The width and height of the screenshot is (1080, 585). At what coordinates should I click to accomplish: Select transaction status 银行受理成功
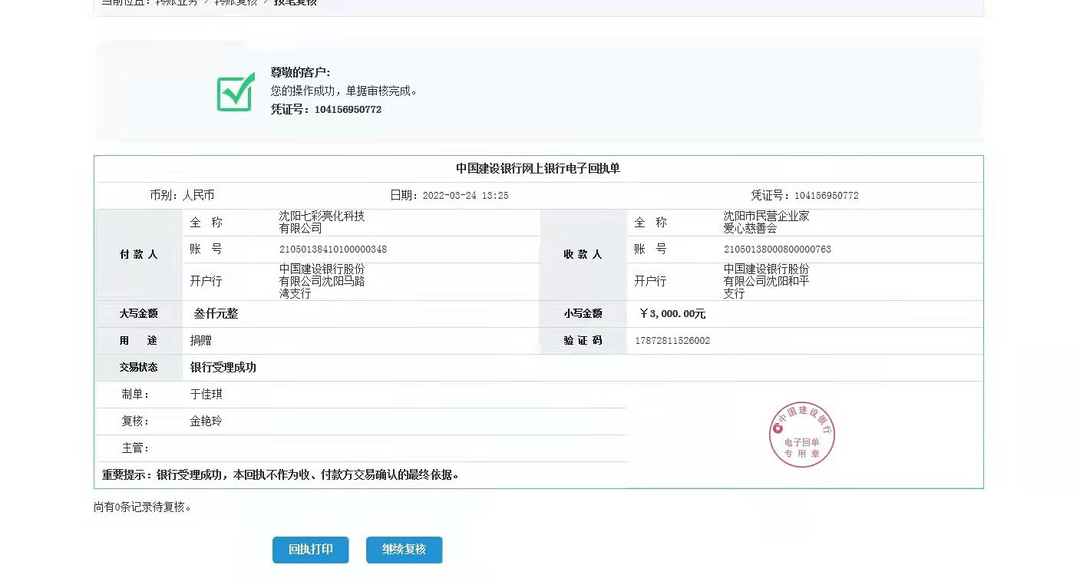click(x=223, y=367)
